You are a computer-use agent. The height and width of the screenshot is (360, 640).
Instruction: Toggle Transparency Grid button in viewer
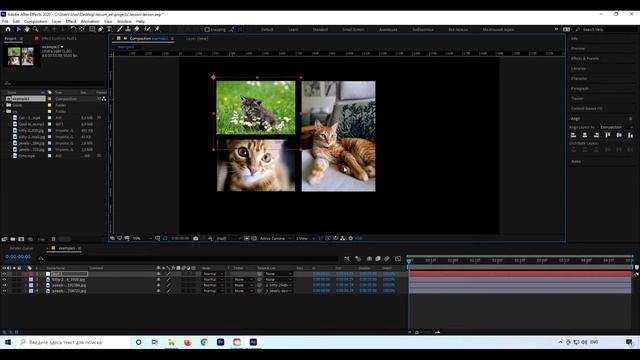pos(254,238)
